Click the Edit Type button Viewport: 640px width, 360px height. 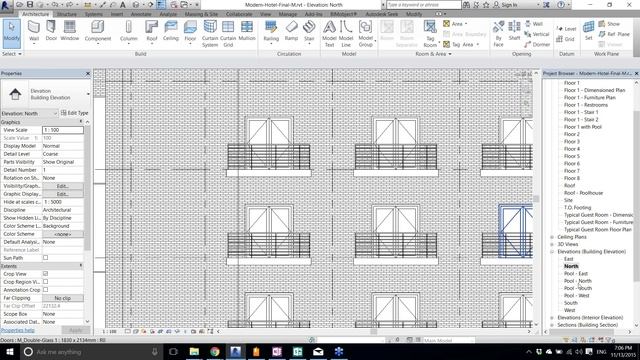point(74,113)
